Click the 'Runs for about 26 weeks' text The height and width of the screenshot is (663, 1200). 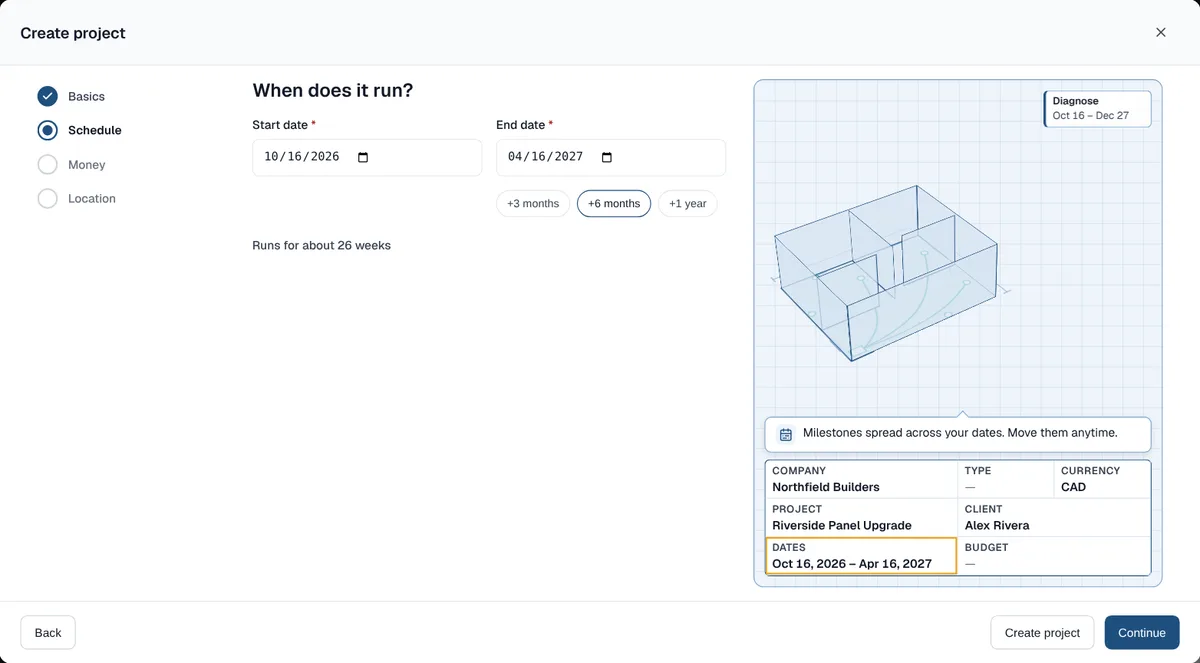coord(321,245)
